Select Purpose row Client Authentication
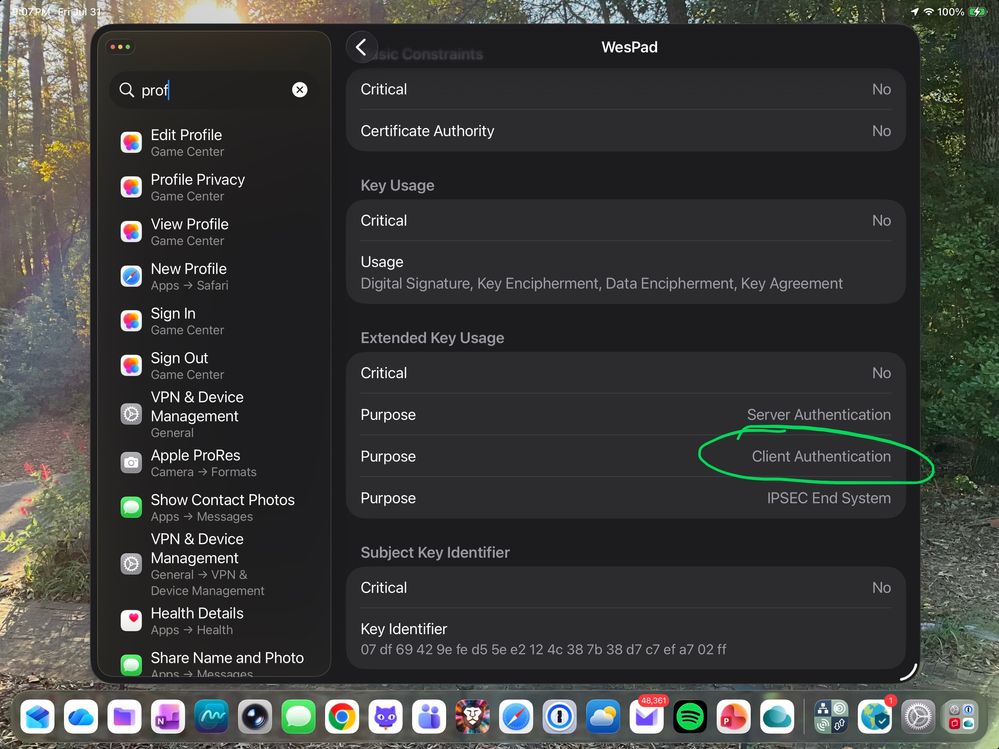This screenshot has width=999, height=749. click(626, 456)
